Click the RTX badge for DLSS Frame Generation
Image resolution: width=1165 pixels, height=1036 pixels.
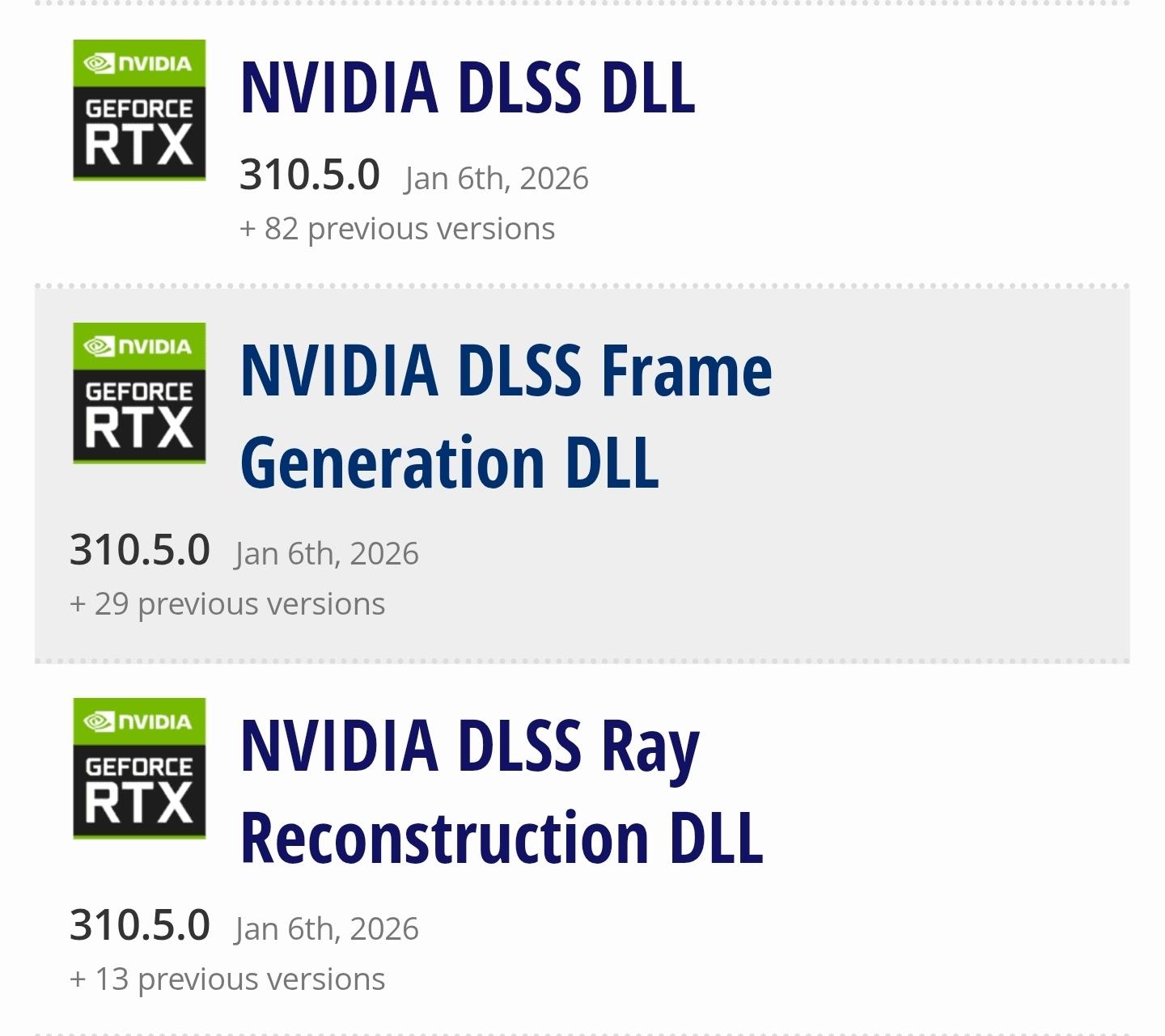pos(139,393)
